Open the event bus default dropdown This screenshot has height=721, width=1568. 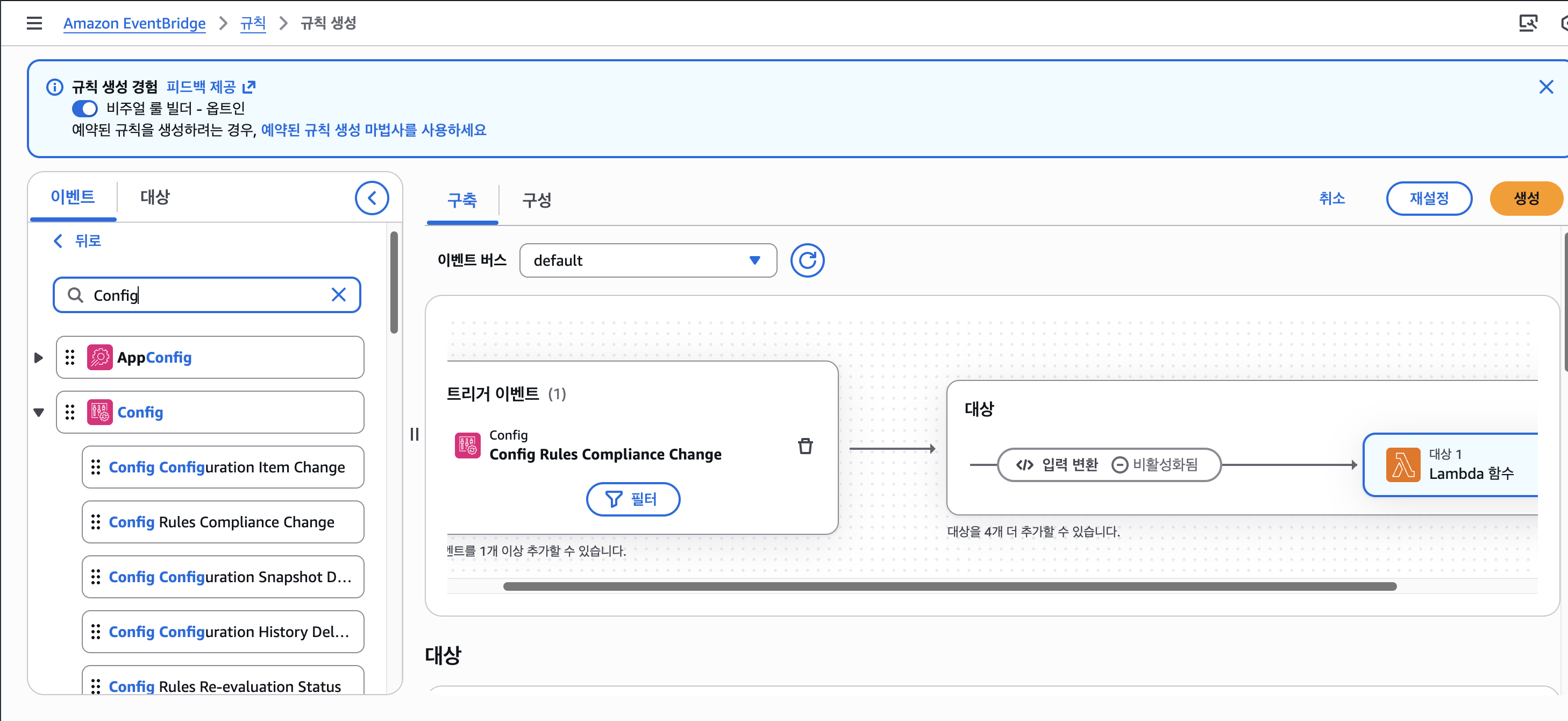coord(647,260)
